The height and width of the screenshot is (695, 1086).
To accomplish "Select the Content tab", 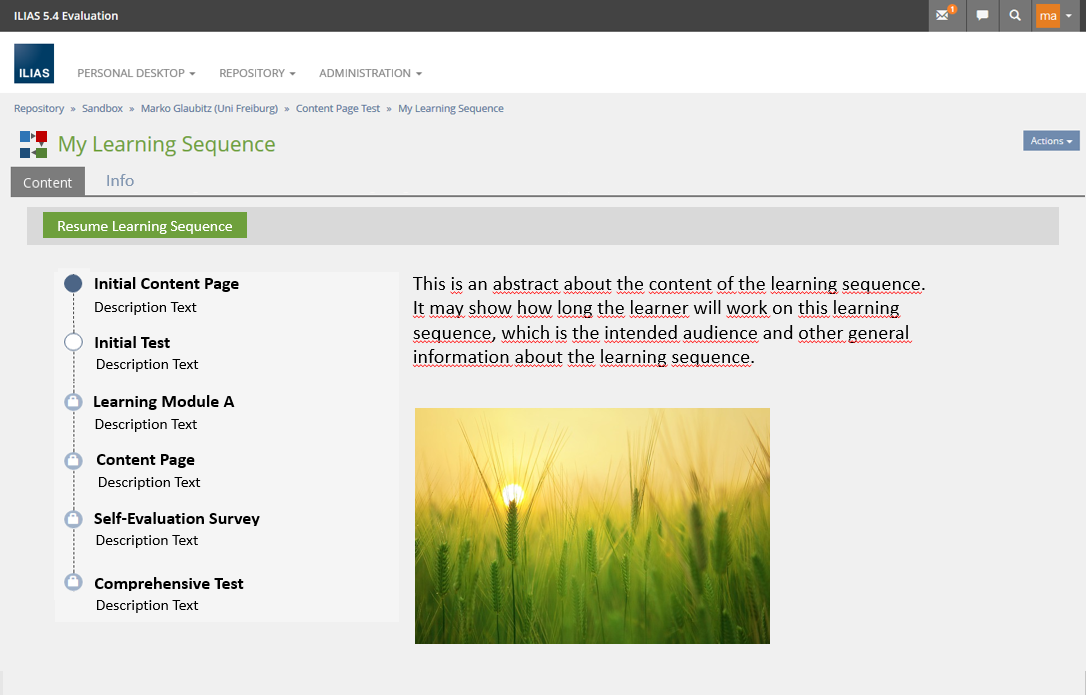I will 48,182.
